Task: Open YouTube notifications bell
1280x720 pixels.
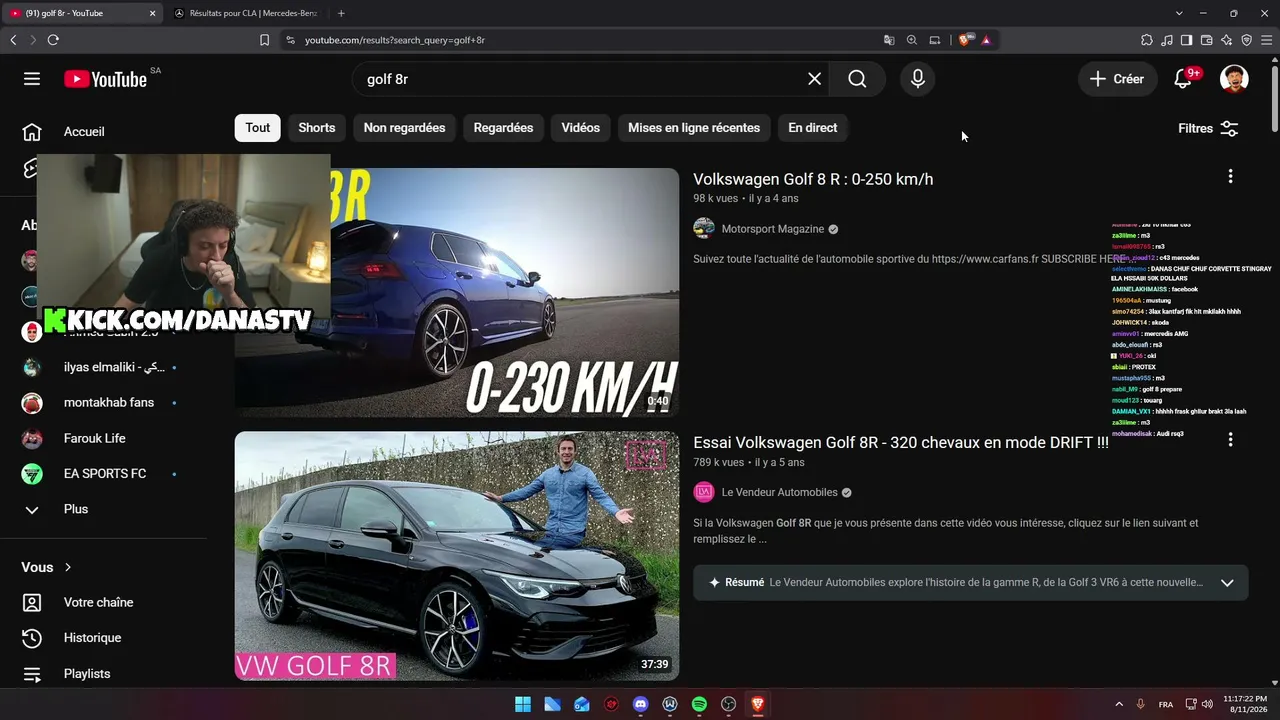Action: [1184, 79]
